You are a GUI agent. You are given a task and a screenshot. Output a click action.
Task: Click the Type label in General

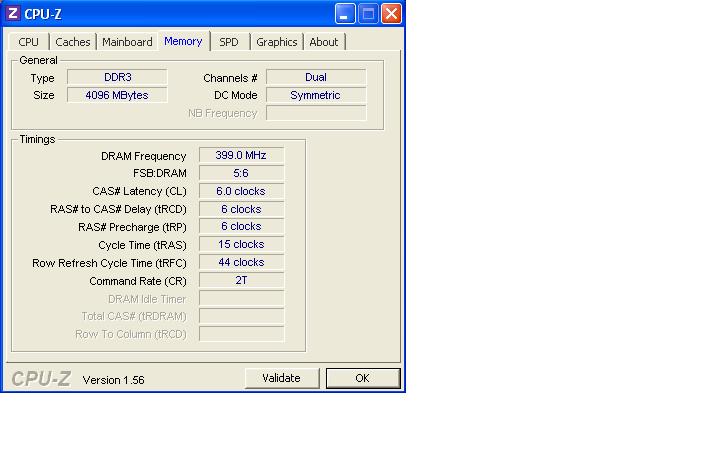(42, 79)
